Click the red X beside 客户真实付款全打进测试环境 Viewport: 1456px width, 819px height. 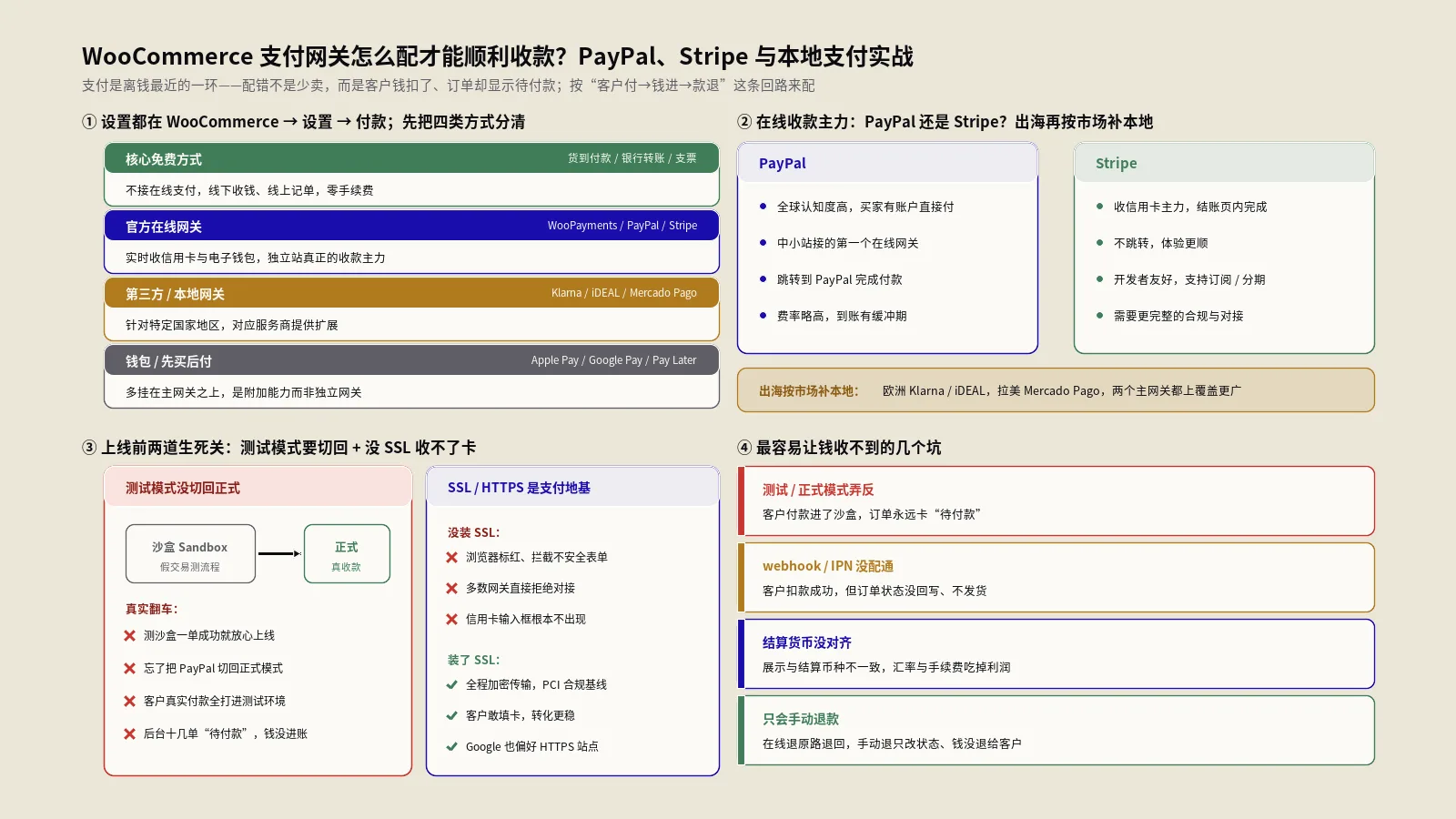(129, 702)
